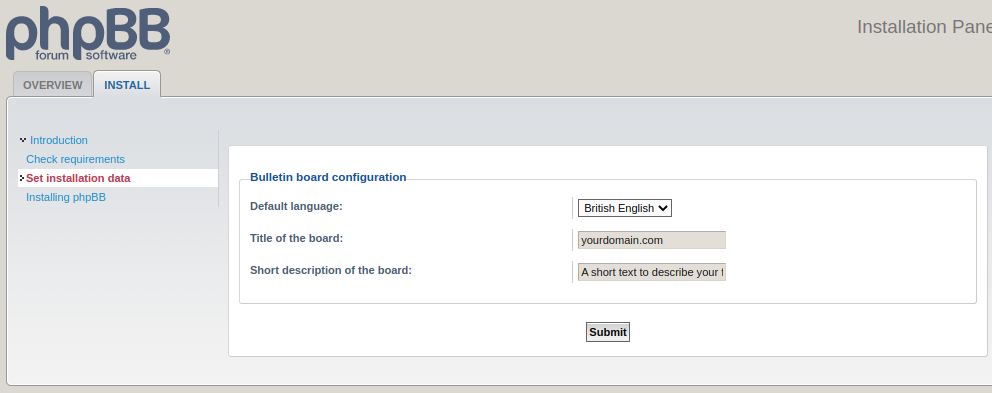Click the Default language label
Screen dimensions: 992x393
click(x=296, y=206)
